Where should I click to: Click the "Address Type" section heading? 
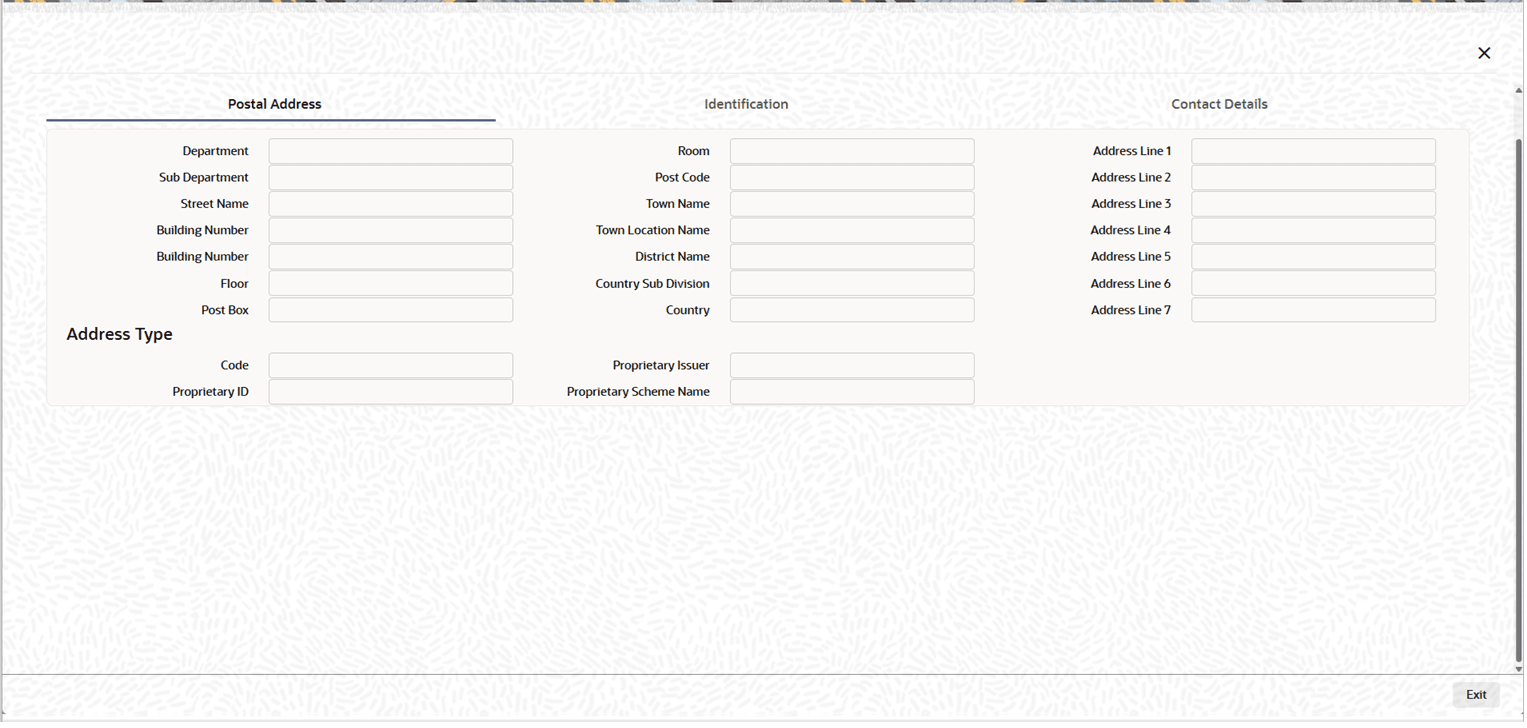[119, 334]
